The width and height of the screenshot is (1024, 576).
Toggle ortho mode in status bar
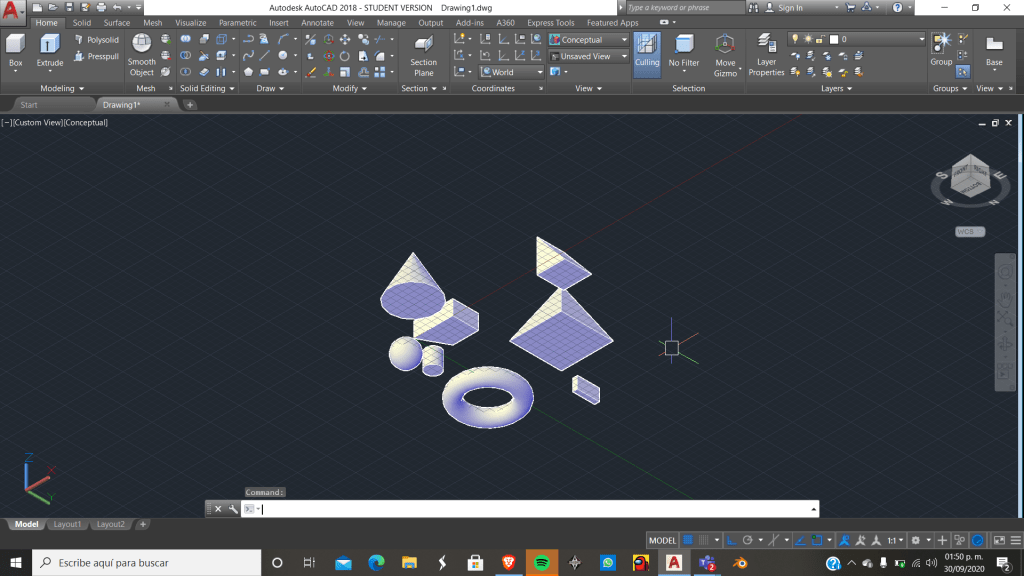click(x=731, y=540)
